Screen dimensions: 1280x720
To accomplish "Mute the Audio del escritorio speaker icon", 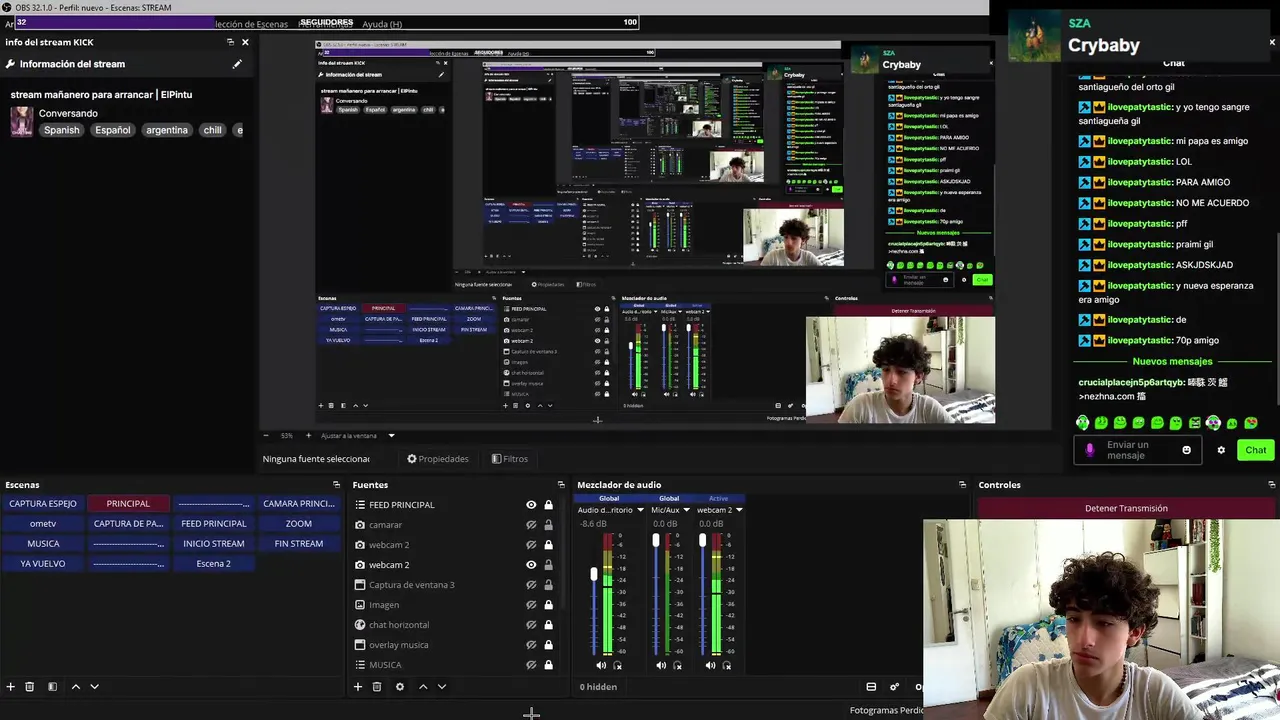I will click(x=601, y=666).
